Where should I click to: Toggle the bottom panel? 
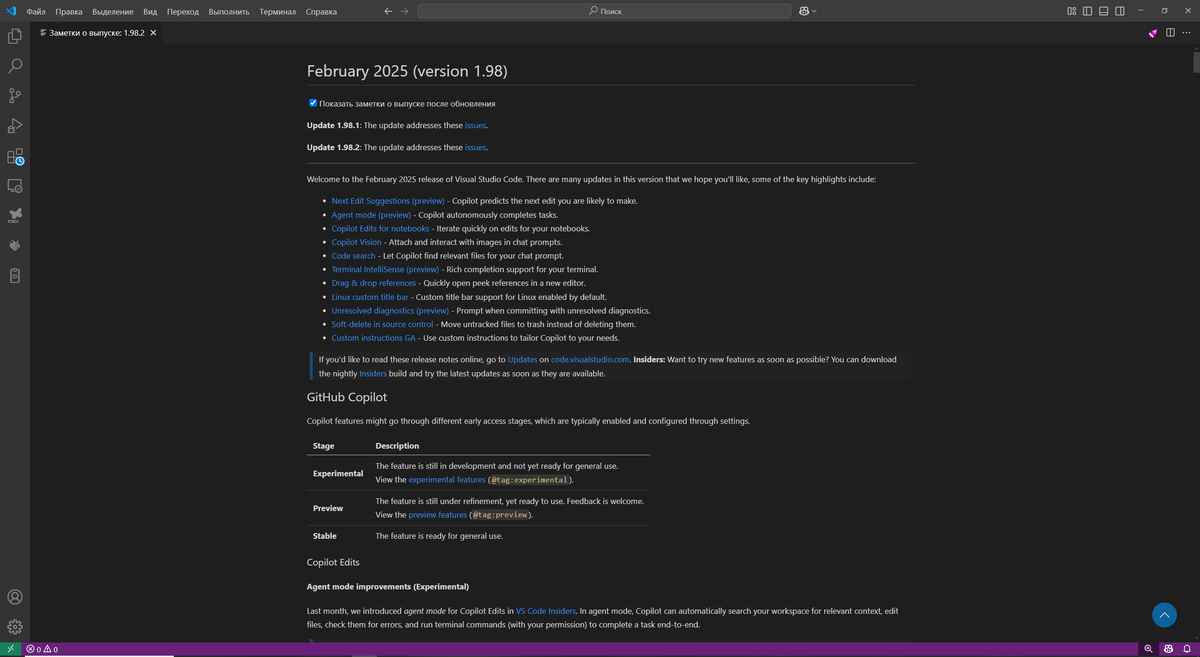coord(1104,11)
